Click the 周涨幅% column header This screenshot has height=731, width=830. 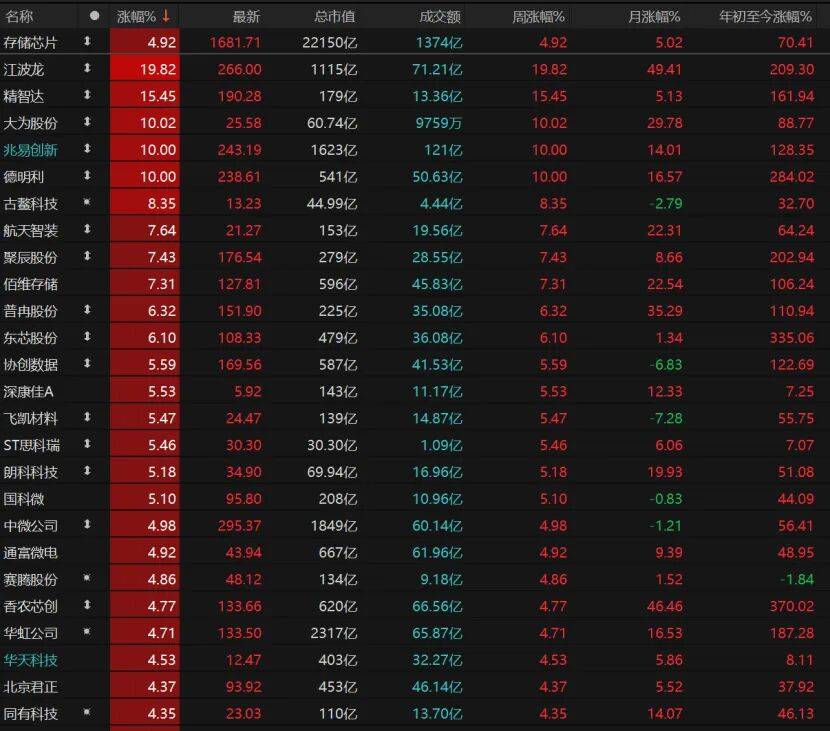tap(539, 16)
